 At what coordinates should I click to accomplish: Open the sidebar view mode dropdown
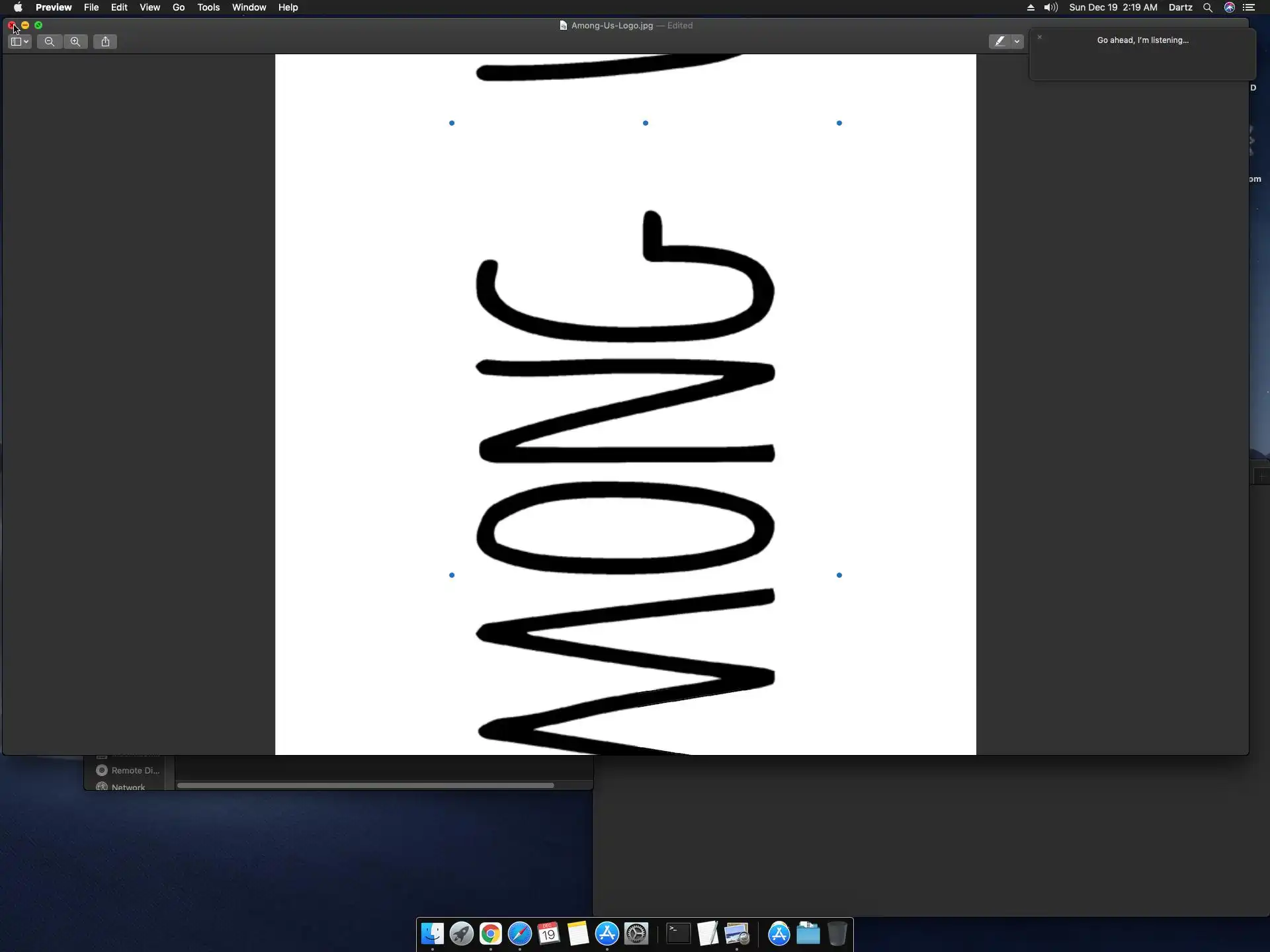click(x=20, y=42)
